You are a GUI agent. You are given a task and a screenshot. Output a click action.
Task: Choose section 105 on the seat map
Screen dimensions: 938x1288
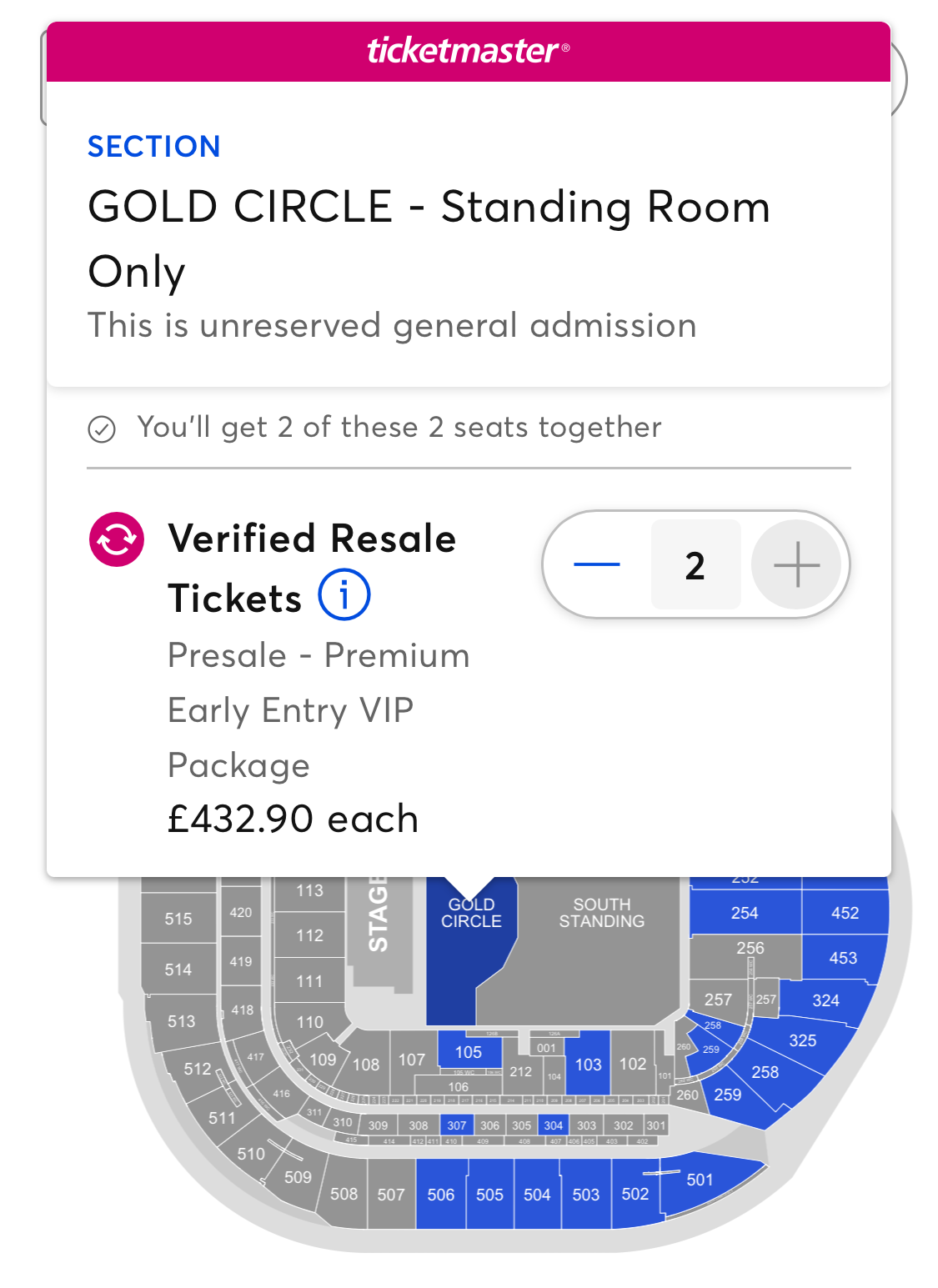click(469, 1052)
